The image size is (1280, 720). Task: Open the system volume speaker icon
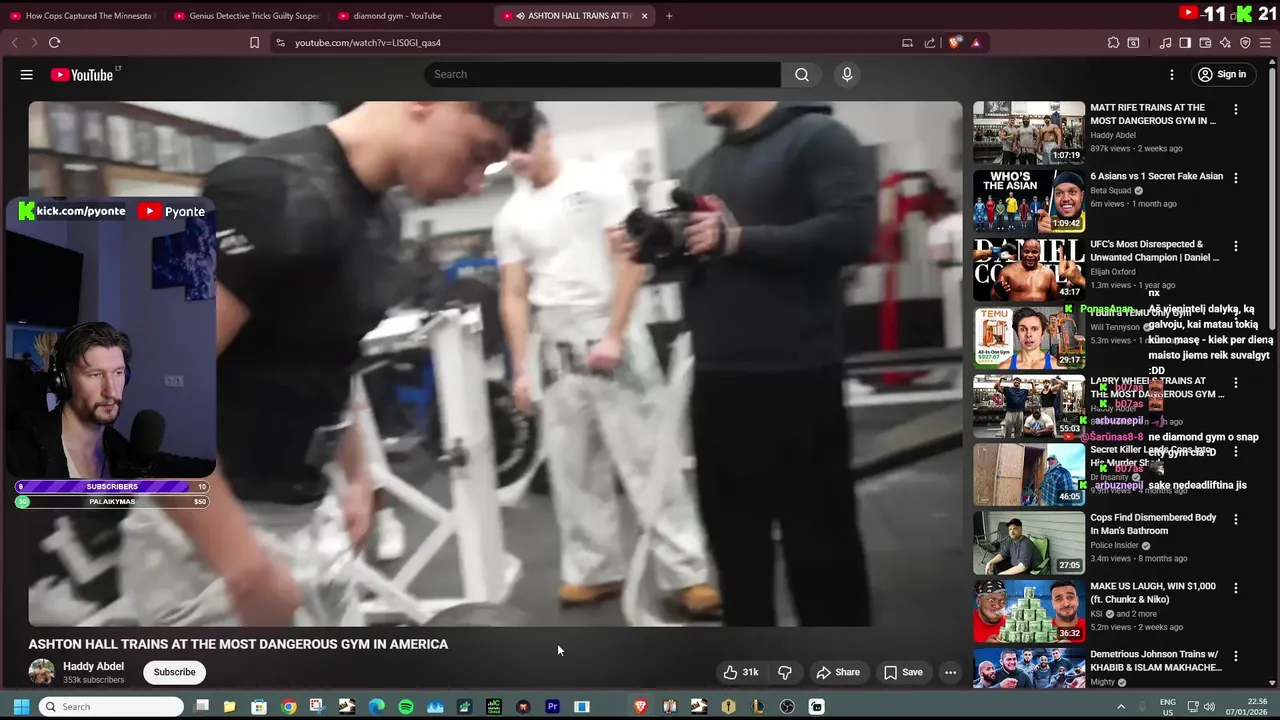tap(1210, 707)
